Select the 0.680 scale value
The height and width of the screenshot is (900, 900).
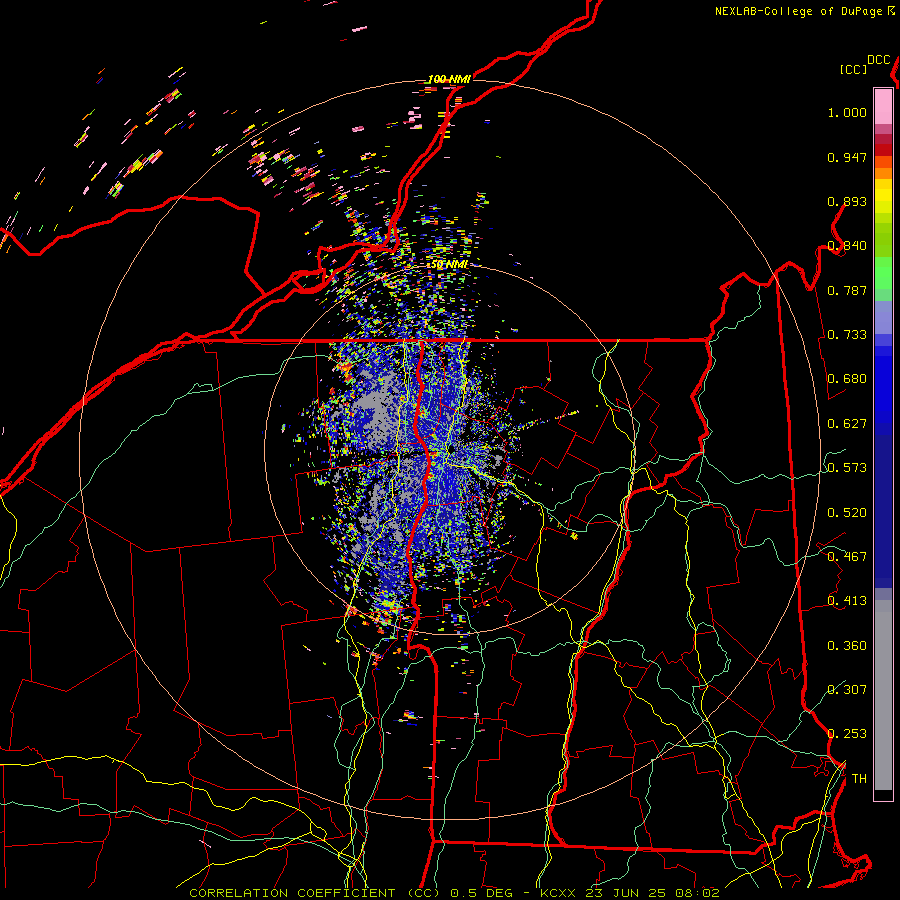click(x=847, y=379)
